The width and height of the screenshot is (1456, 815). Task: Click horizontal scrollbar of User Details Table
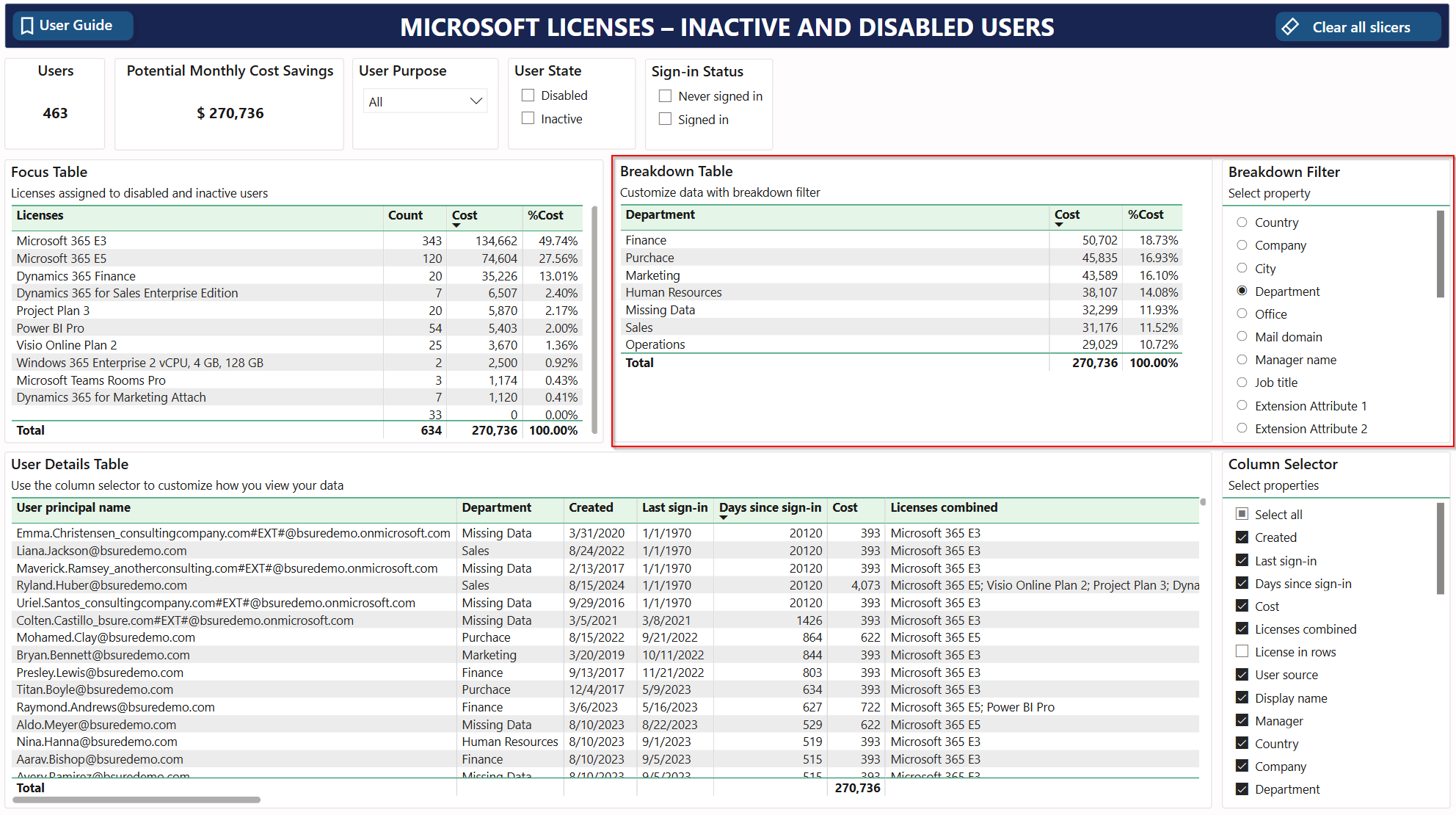click(x=136, y=800)
